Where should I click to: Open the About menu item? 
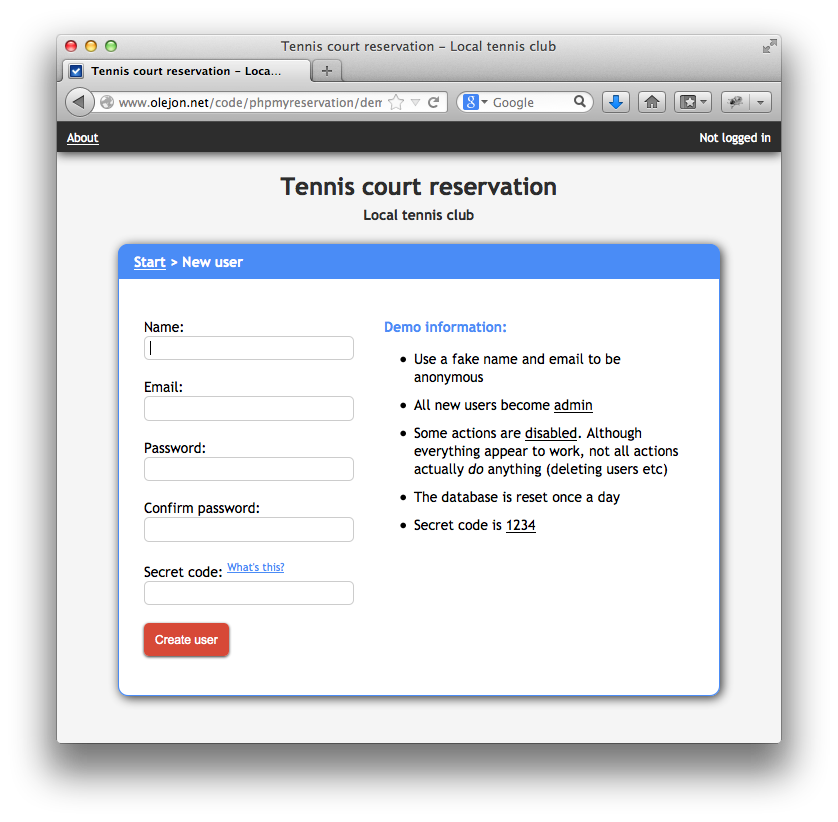(x=82, y=138)
